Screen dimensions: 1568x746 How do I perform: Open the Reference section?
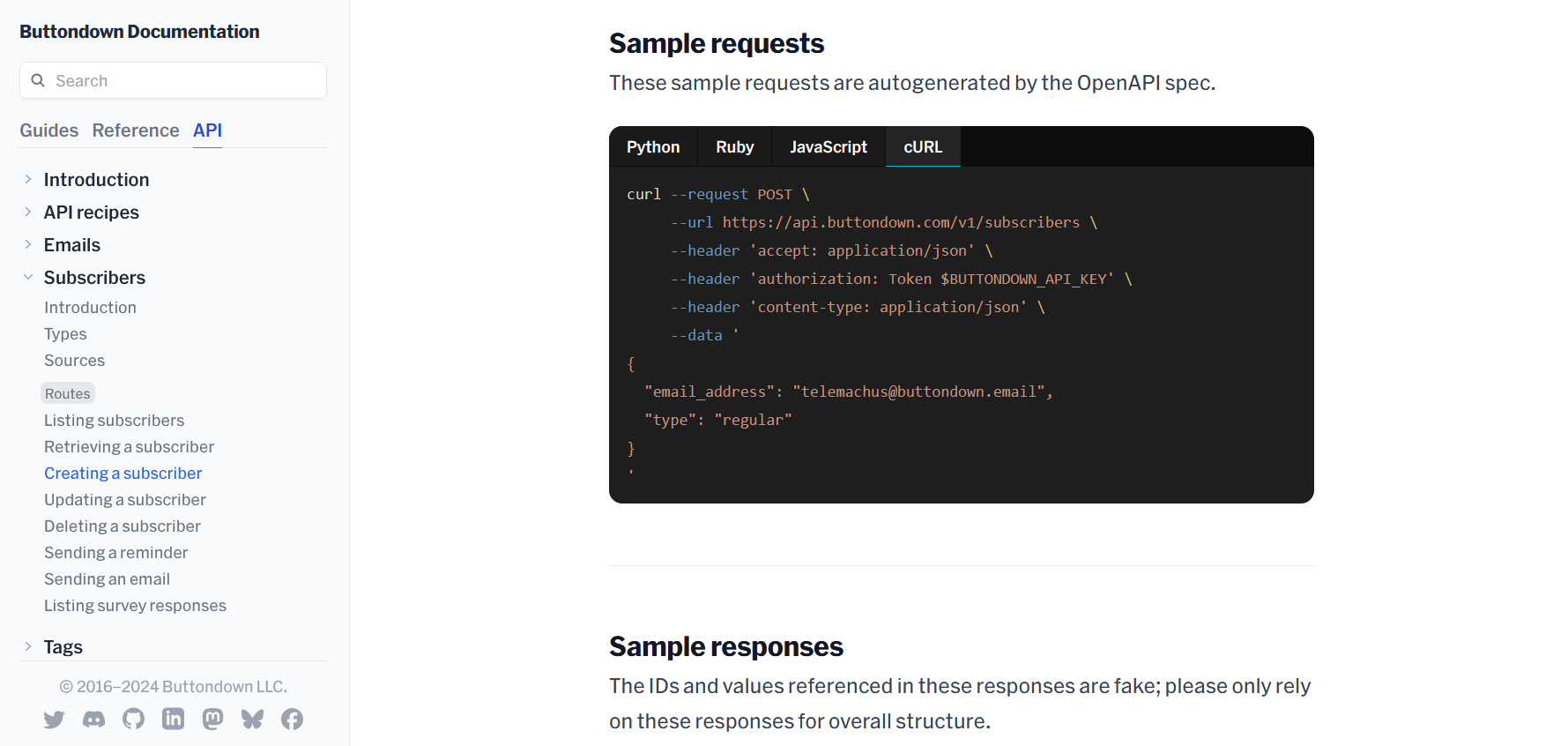click(136, 131)
